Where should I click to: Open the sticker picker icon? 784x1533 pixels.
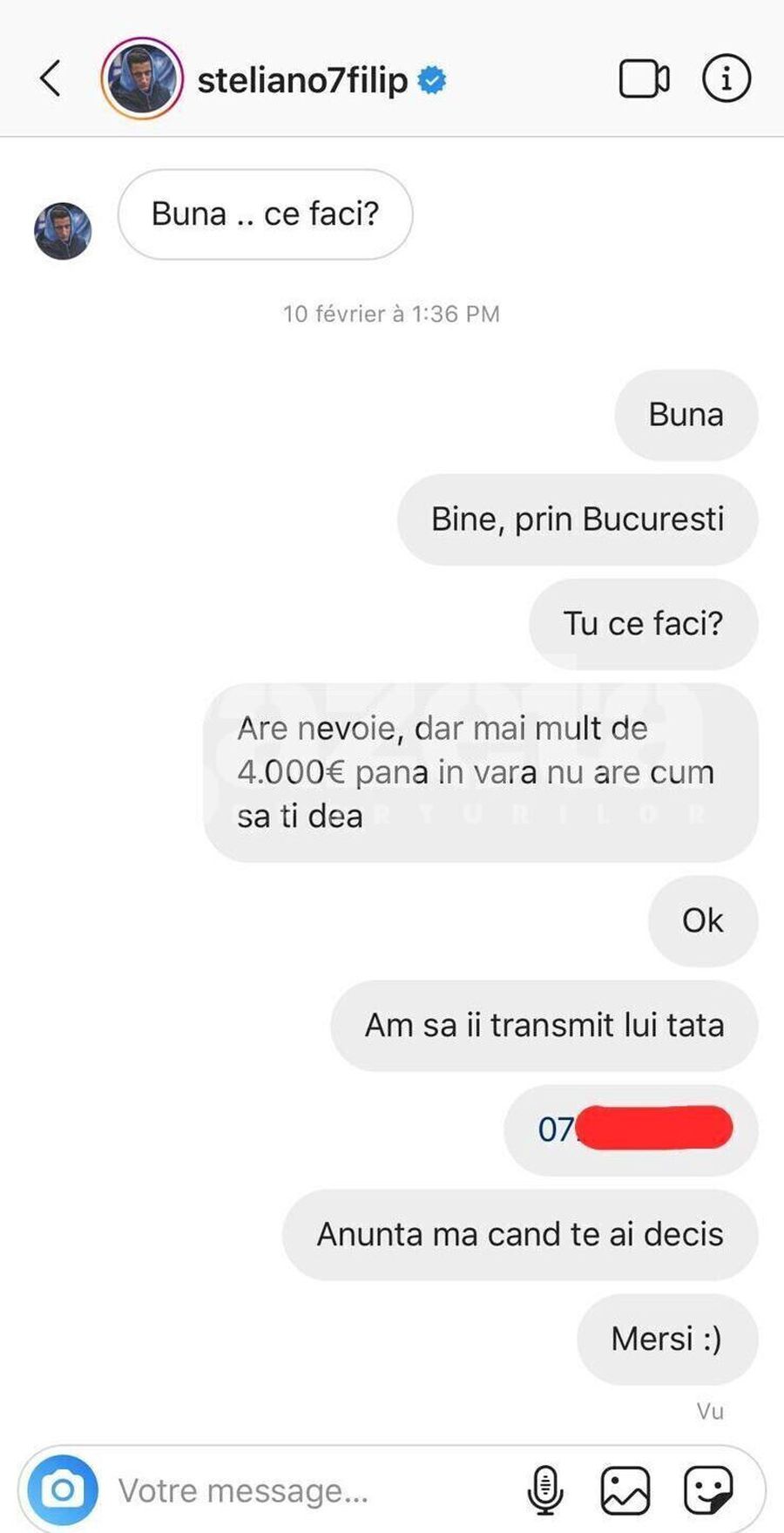coord(707,1489)
